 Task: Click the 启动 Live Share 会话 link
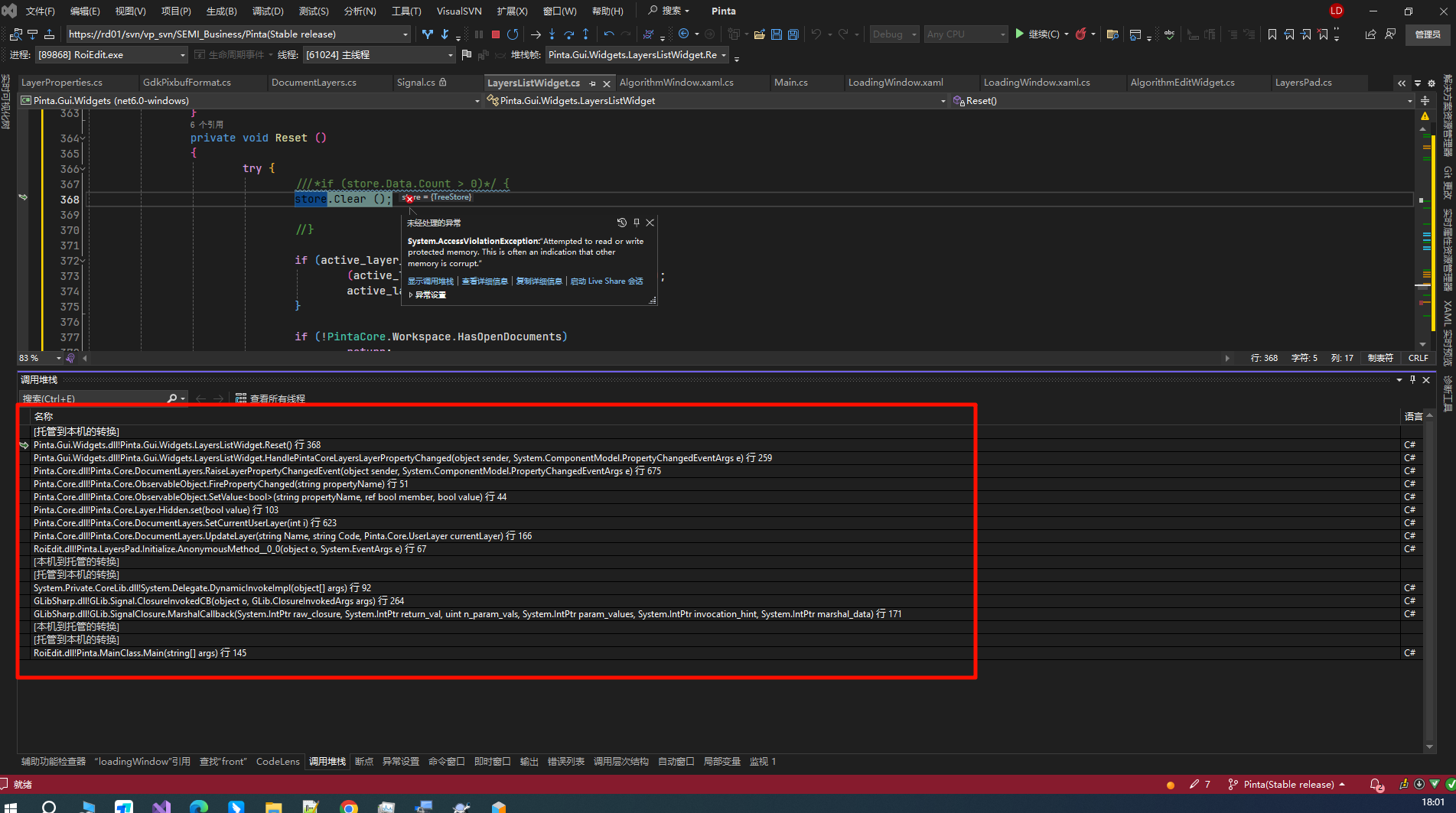pyautogui.click(x=607, y=281)
